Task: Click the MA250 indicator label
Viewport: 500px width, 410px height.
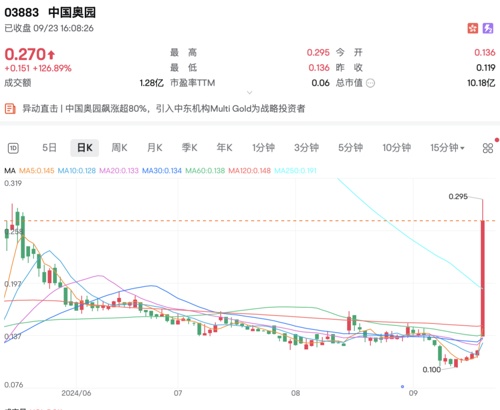Action: pyautogui.click(x=295, y=171)
